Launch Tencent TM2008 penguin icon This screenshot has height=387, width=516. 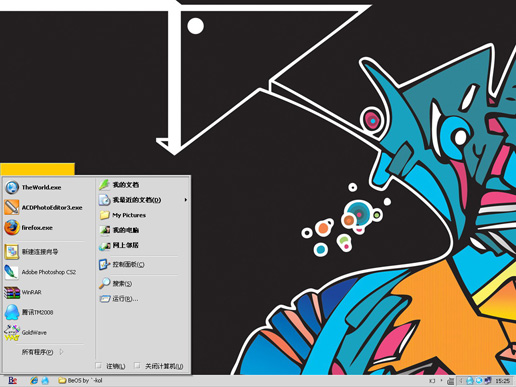[12, 312]
